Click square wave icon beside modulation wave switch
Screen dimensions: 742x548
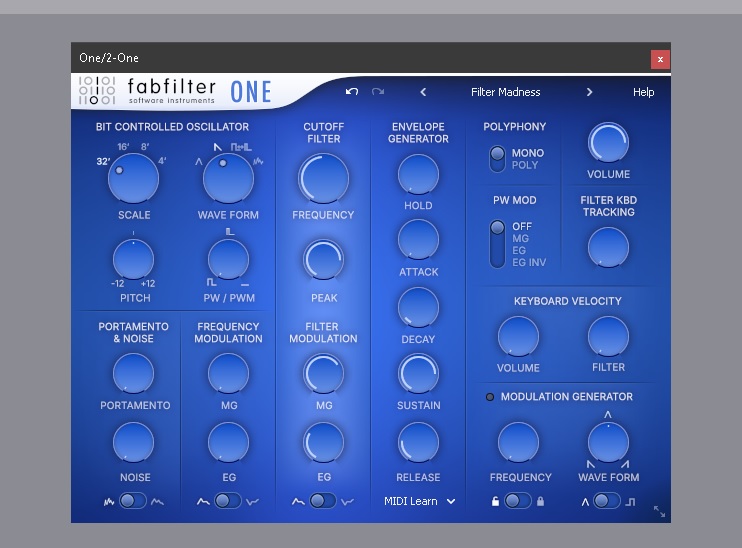pos(630,502)
